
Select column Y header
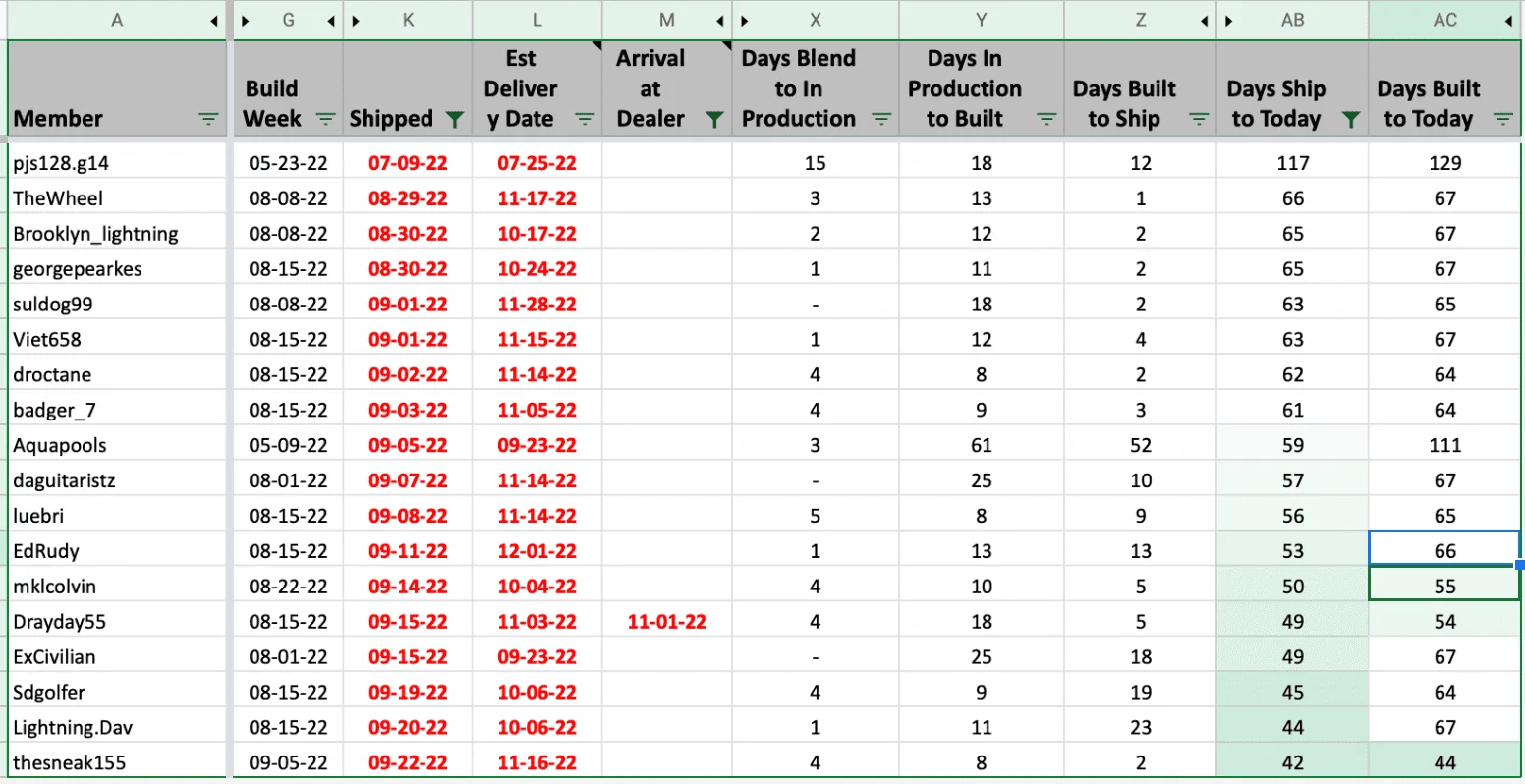point(981,20)
